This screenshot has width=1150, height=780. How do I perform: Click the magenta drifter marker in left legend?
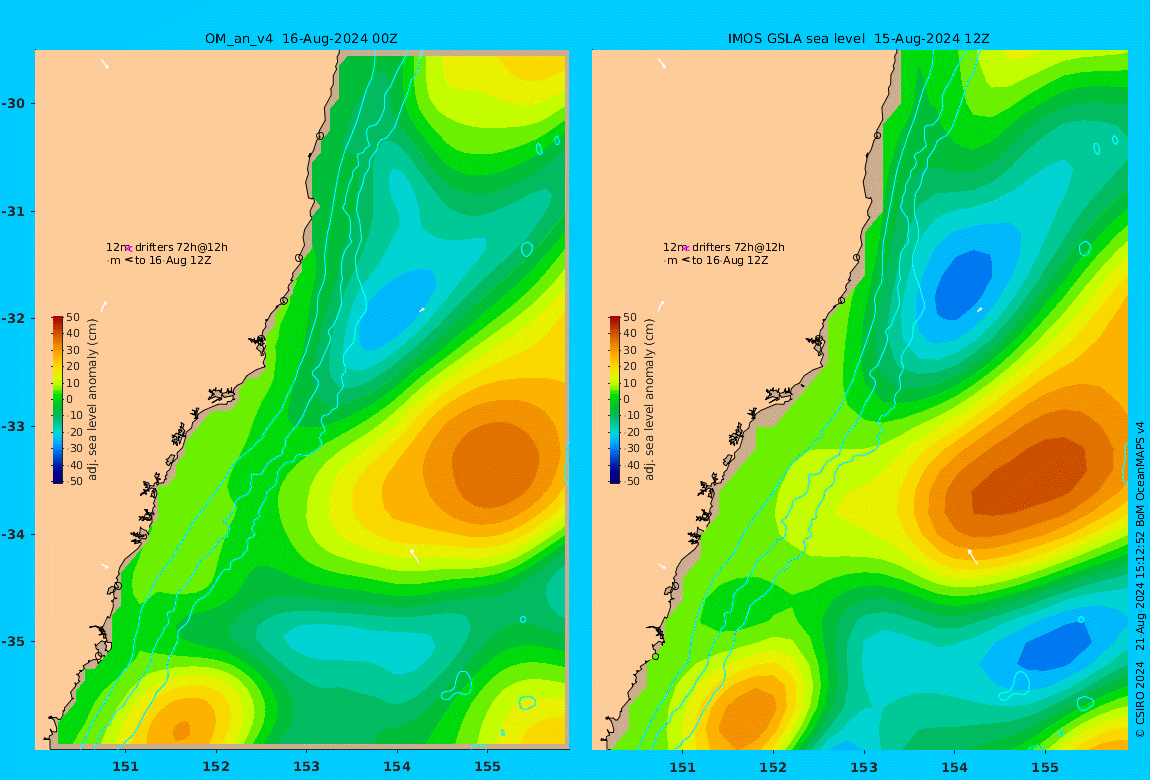(x=128, y=249)
